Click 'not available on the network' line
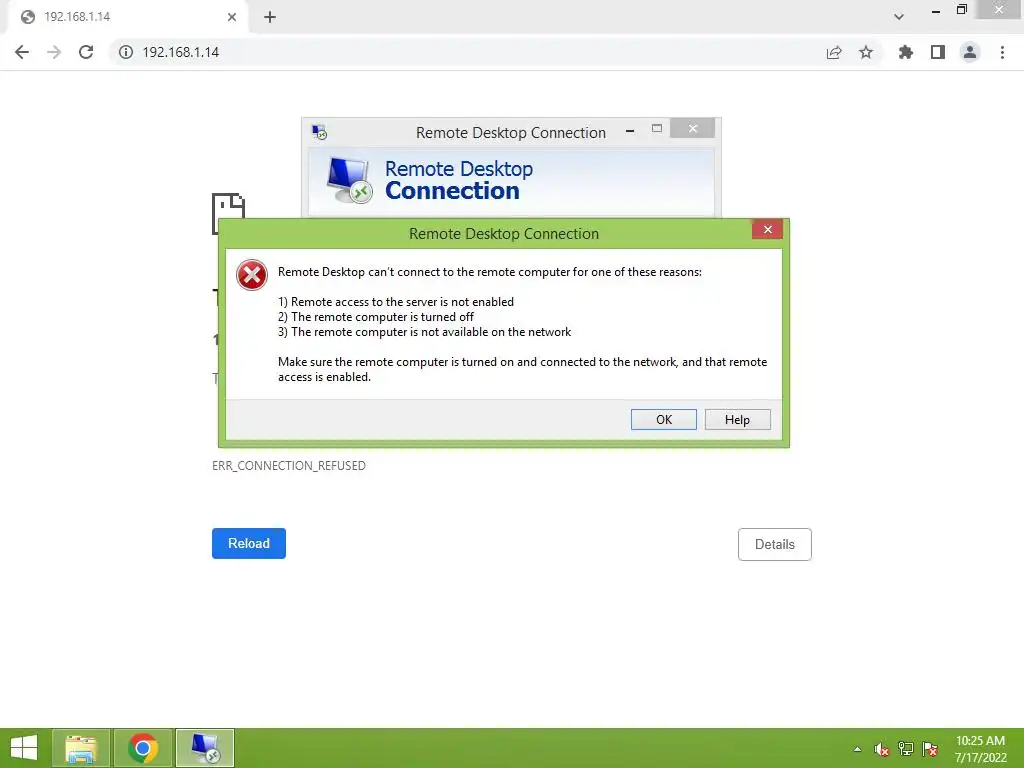This screenshot has width=1024, height=768. click(424, 332)
